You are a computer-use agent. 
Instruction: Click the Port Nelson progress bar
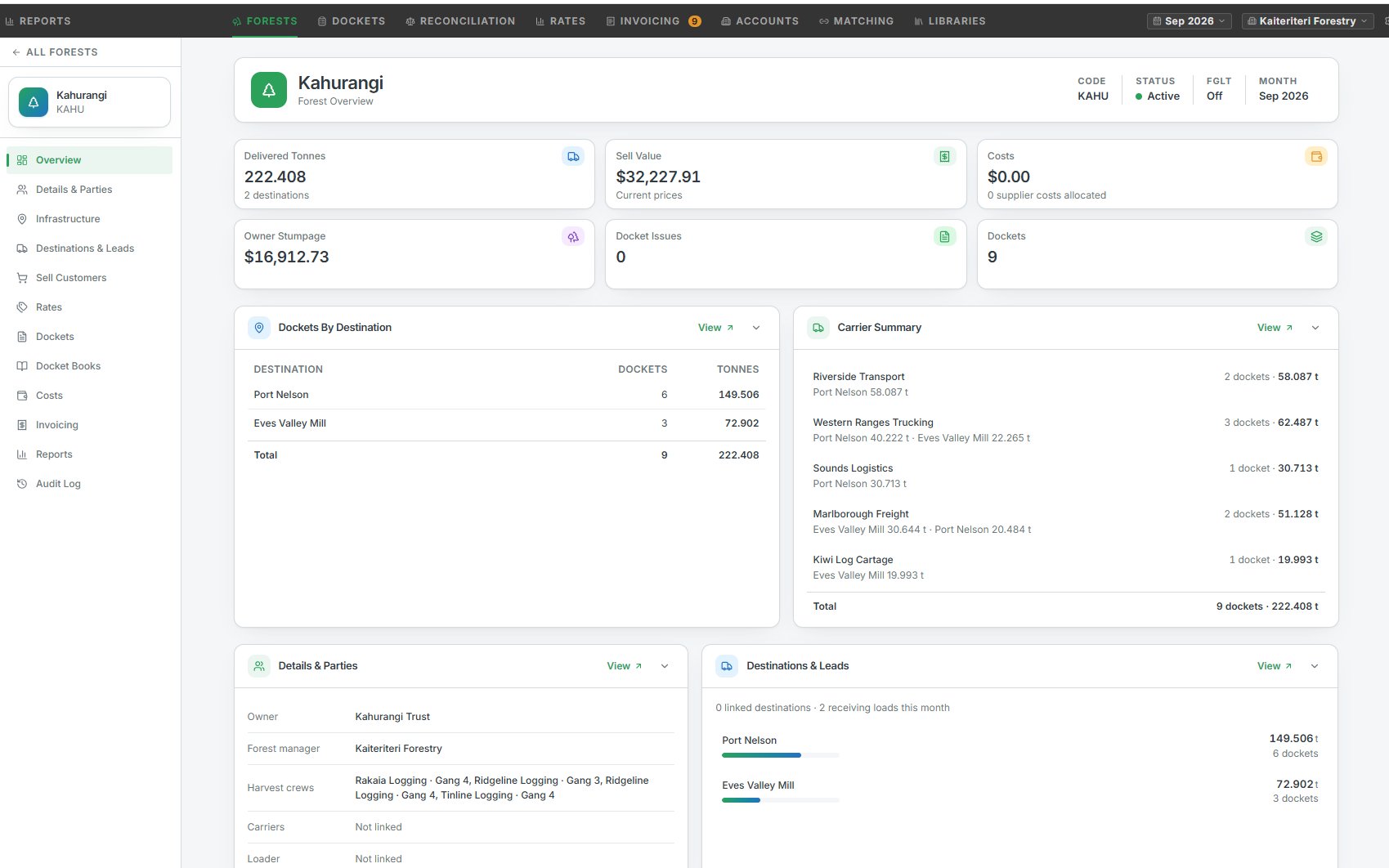point(780,755)
